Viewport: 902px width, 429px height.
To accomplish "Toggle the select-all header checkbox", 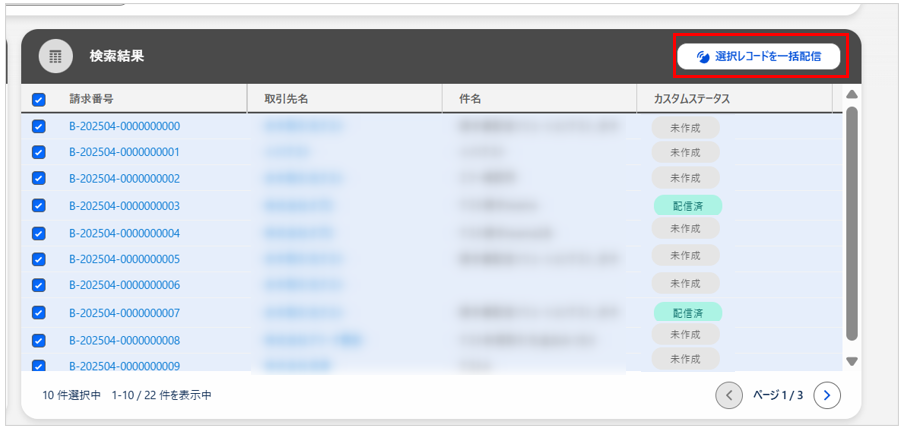I will tap(39, 99).
